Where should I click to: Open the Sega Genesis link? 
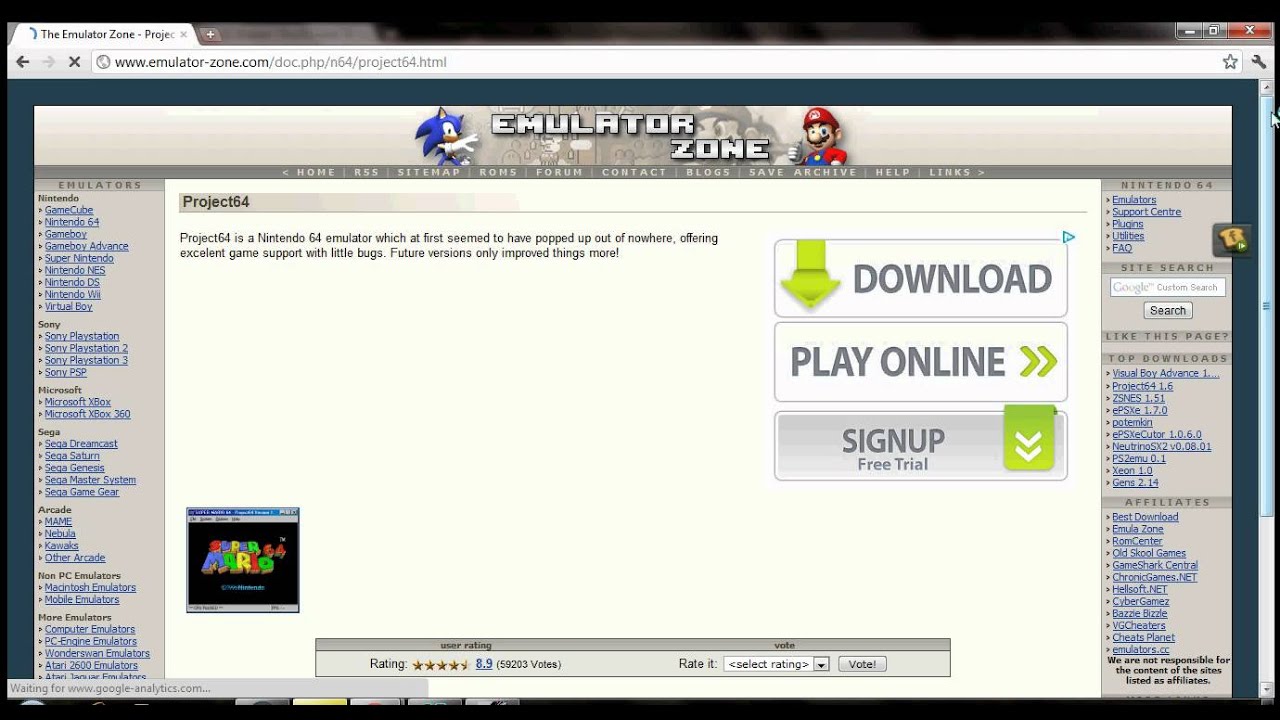[x=74, y=468]
